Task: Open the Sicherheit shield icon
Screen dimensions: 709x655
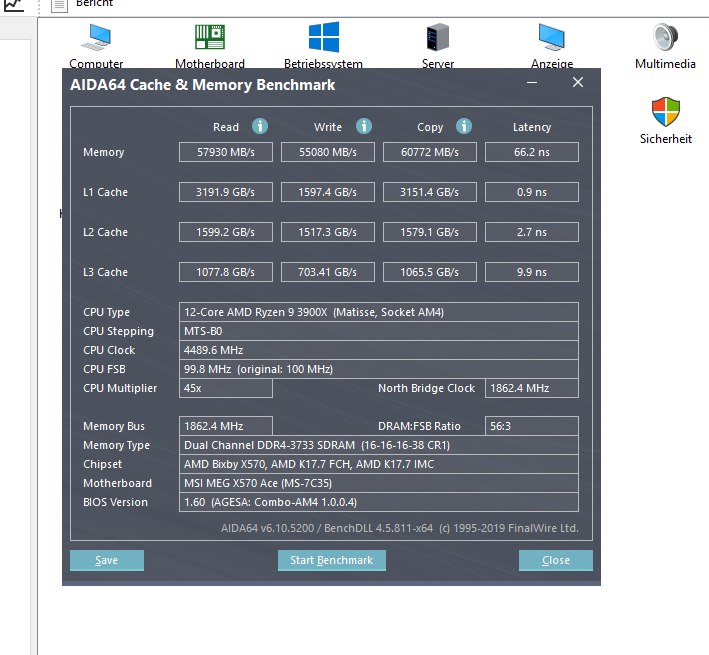Action: [666, 112]
